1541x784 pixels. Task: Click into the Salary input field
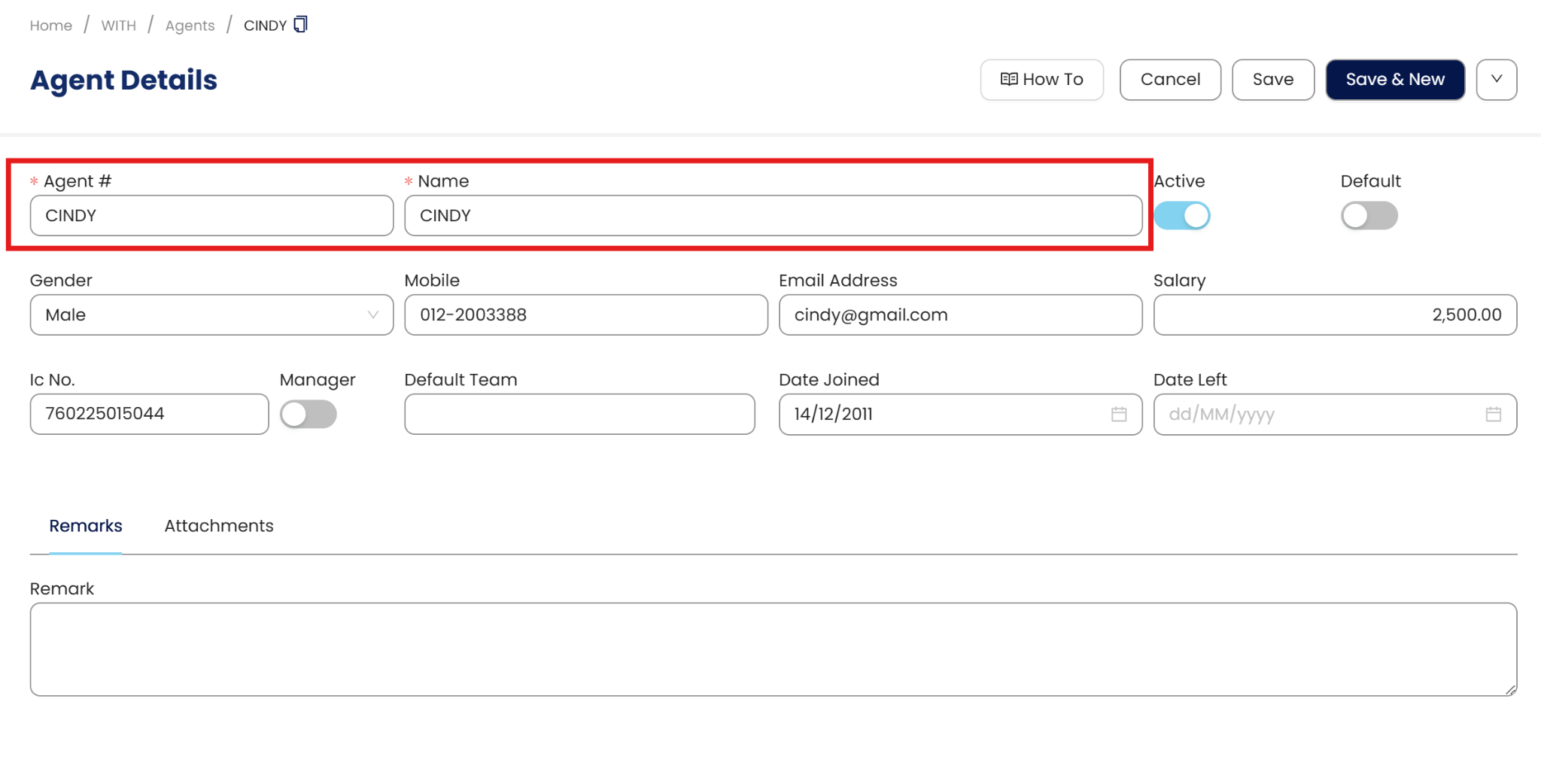pyautogui.click(x=1334, y=315)
